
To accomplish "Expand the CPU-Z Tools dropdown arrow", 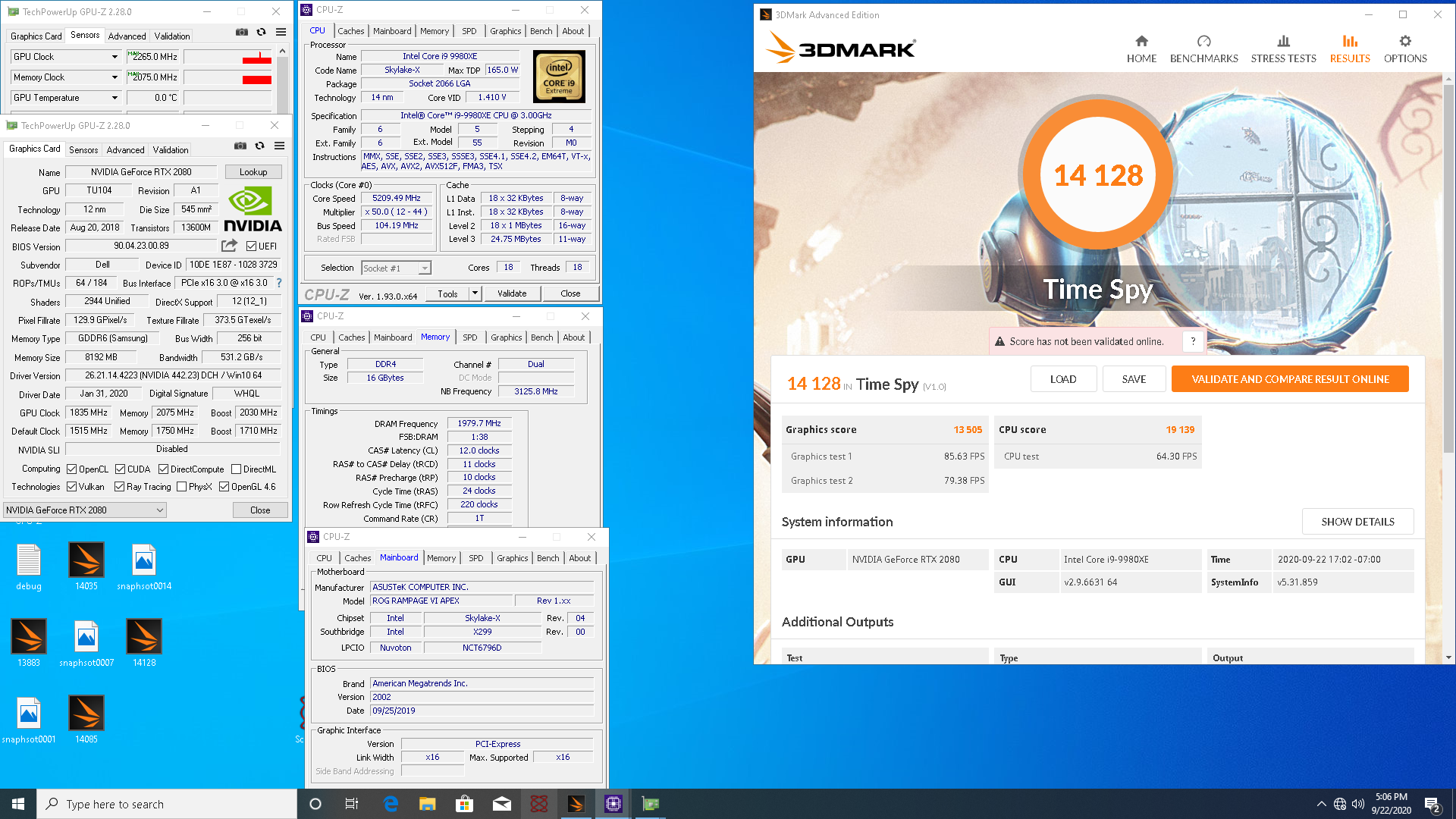I will point(475,293).
